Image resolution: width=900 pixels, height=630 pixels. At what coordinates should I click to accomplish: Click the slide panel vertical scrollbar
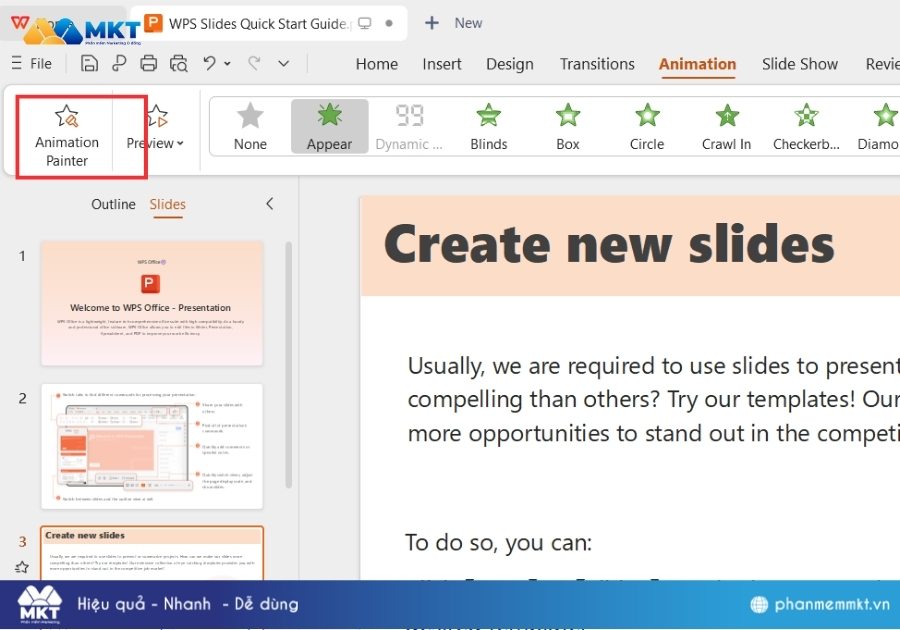click(289, 364)
